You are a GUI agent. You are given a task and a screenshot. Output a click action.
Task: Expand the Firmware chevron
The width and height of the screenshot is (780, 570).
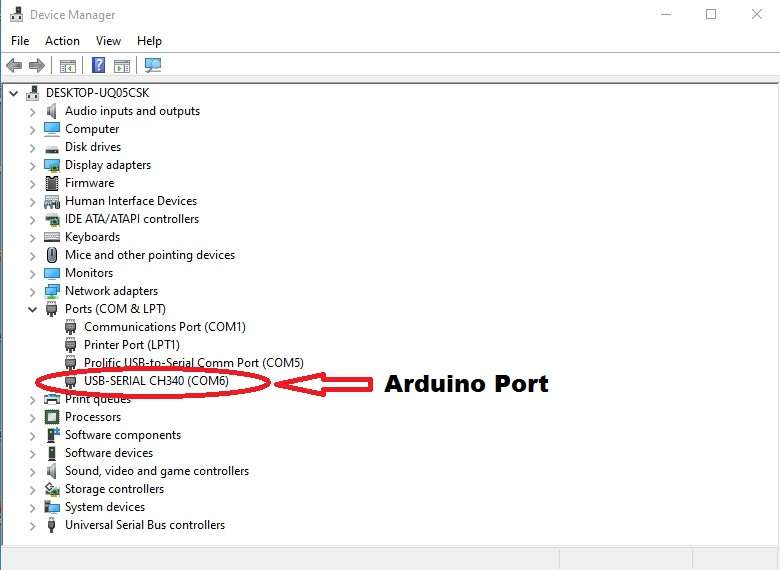pyautogui.click(x=33, y=184)
